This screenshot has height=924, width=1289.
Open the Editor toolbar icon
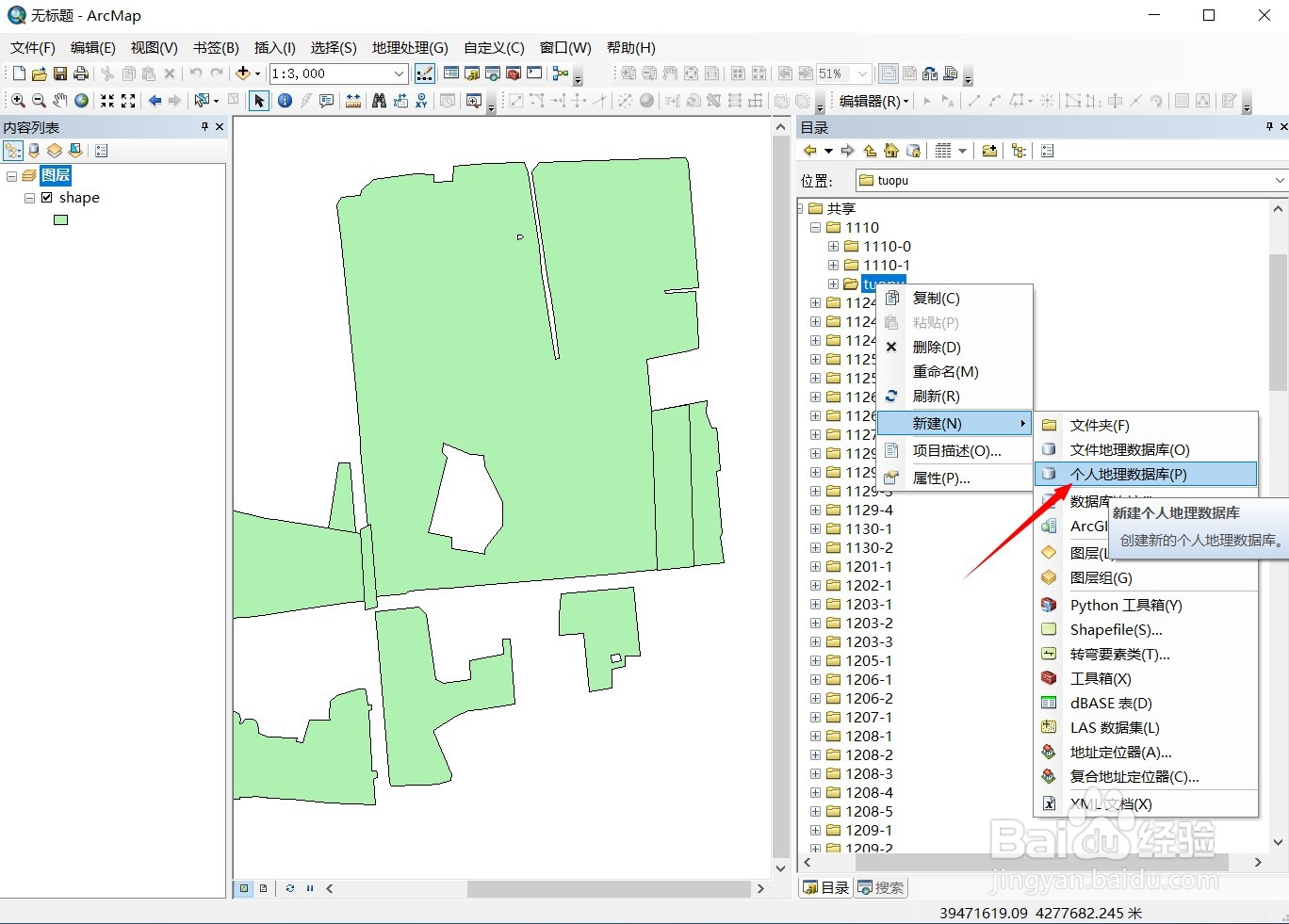(425, 73)
